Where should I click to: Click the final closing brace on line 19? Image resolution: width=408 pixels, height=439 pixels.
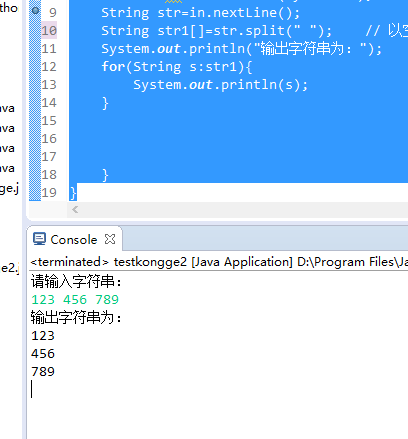[73, 193]
